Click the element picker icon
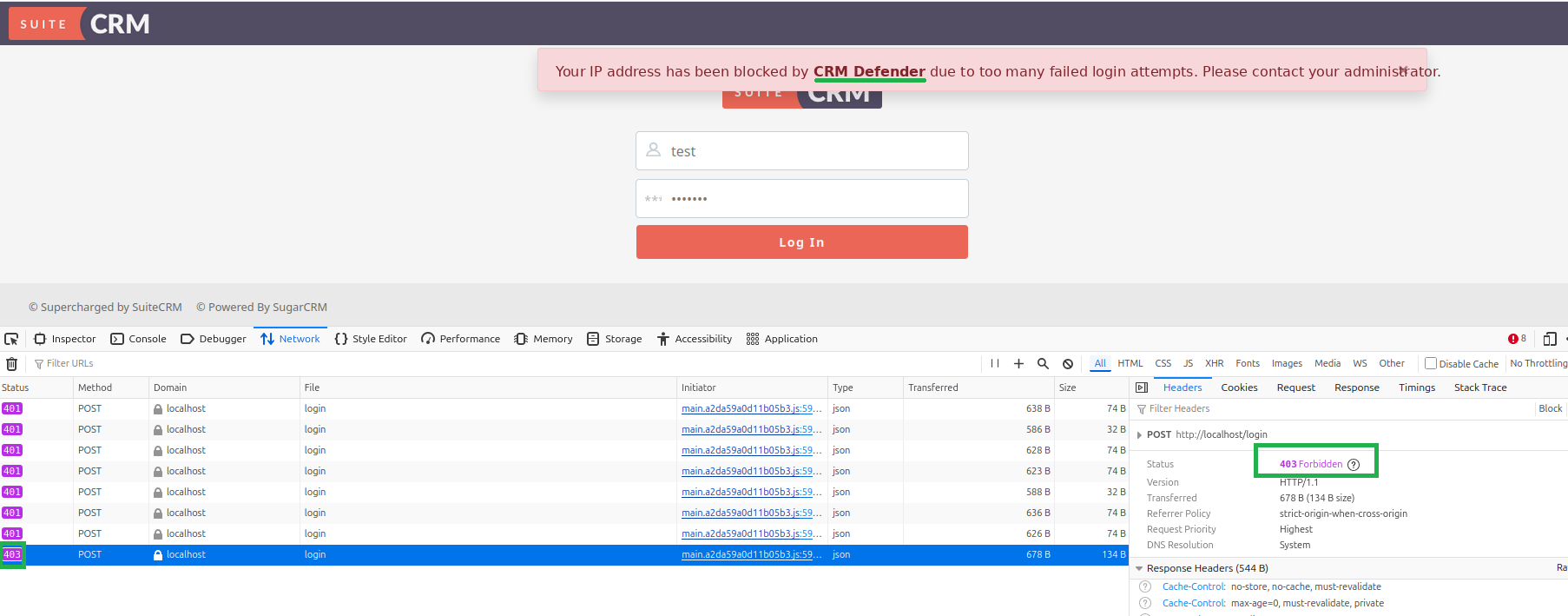The height and width of the screenshot is (616, 1568). tap(11, 339)
